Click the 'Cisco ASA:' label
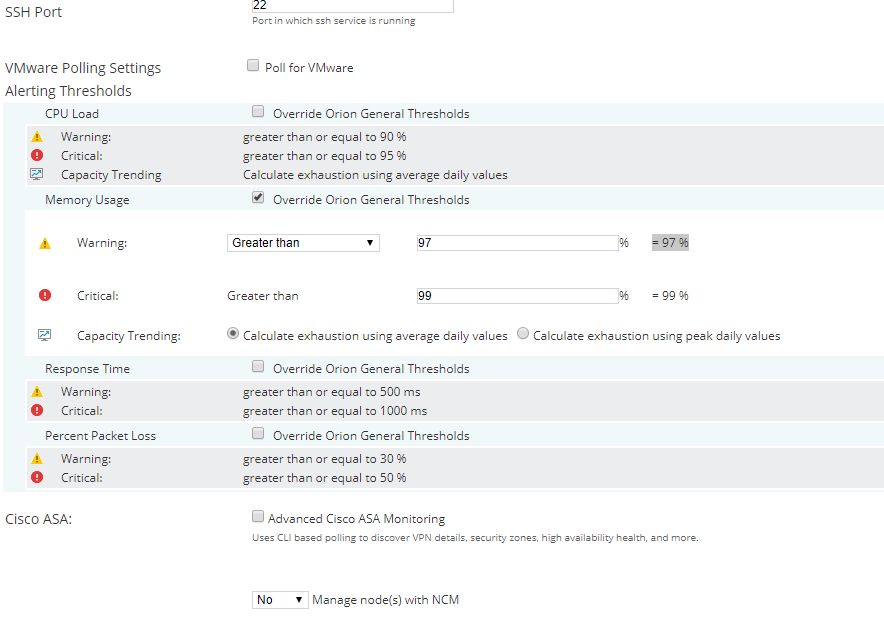This screenshot has width=884, height=643. click(38, 519)
